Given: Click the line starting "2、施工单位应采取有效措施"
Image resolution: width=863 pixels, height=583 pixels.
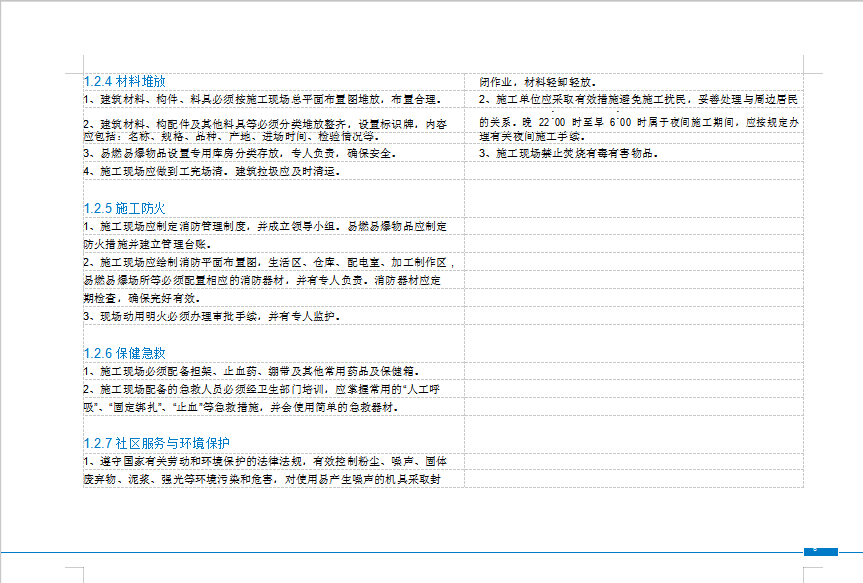Looking at the screenshot, I should 638,100.
